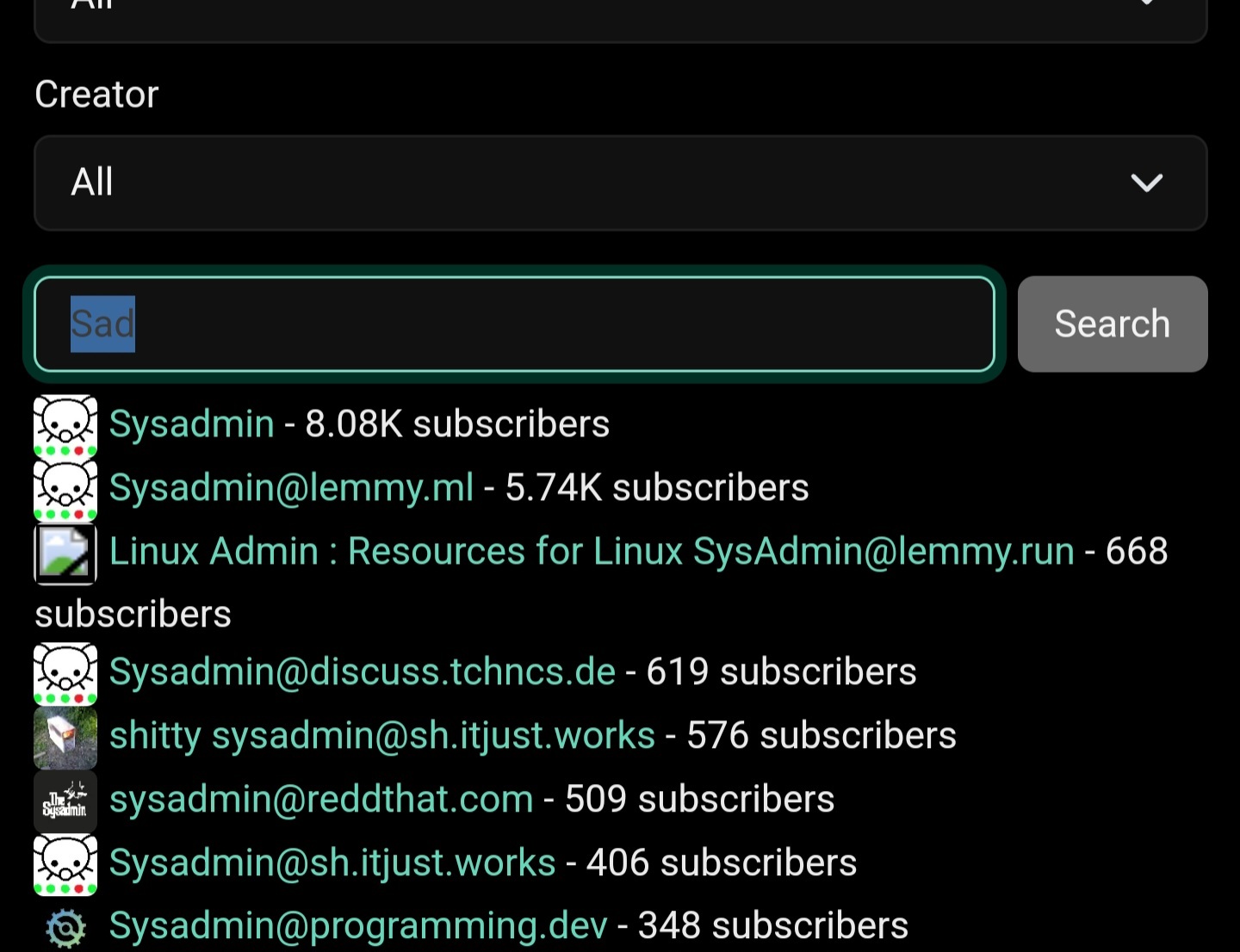The image size is (1240, 952).
Task: Click the Sysadmin@discuss.tchncs.de avatar icon
Action: 65,673
